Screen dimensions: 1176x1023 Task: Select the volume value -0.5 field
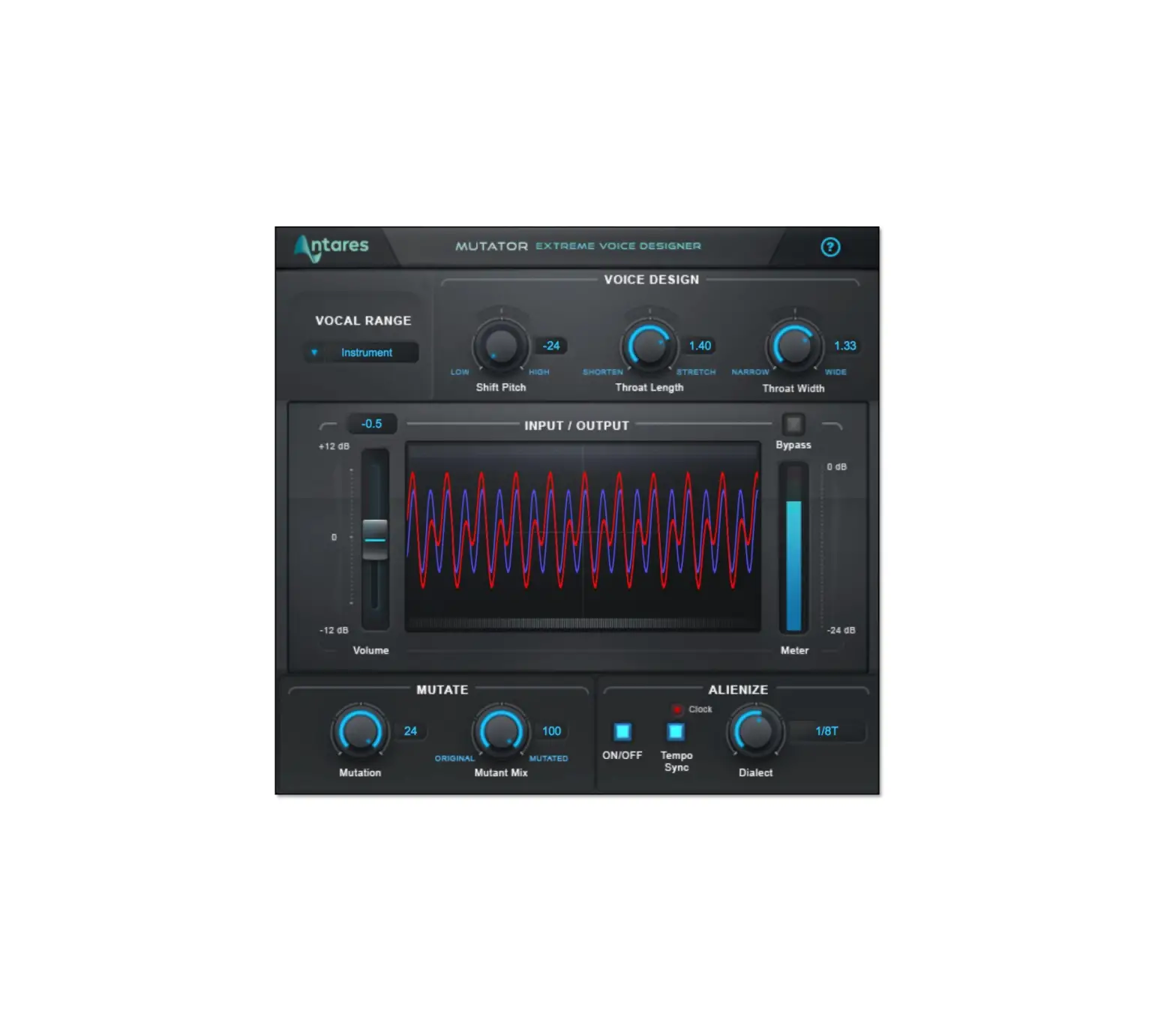[372, 424]
